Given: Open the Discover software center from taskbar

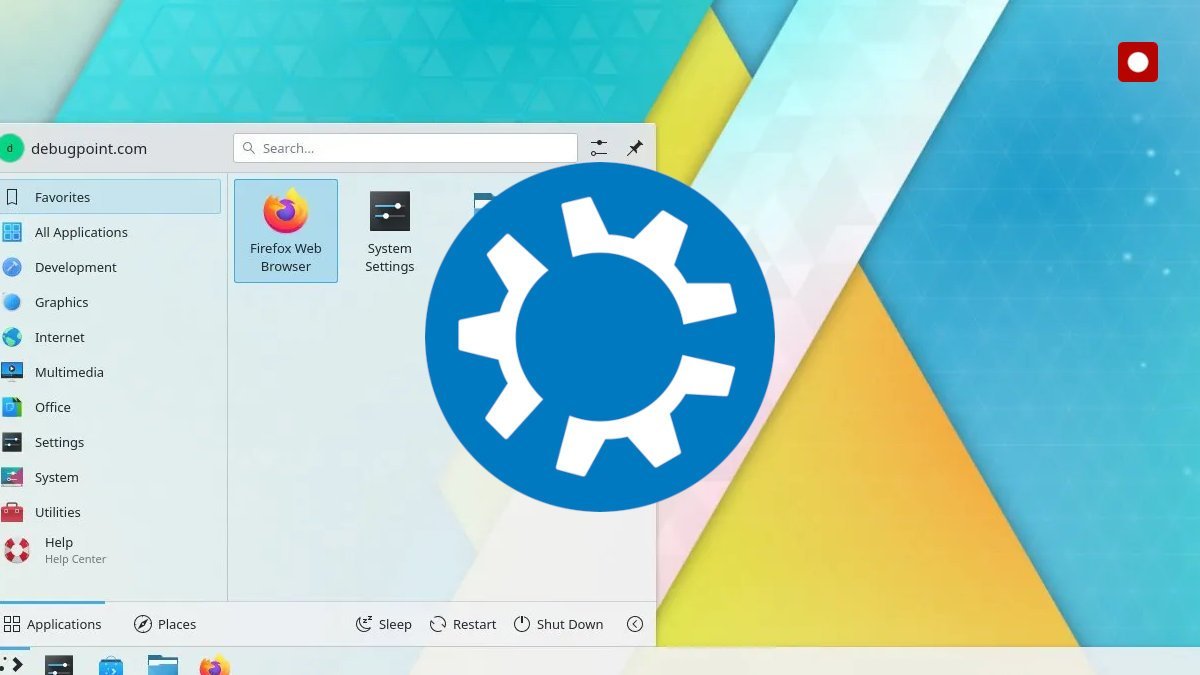Looking at the screenshot, I should pos(110,664).
